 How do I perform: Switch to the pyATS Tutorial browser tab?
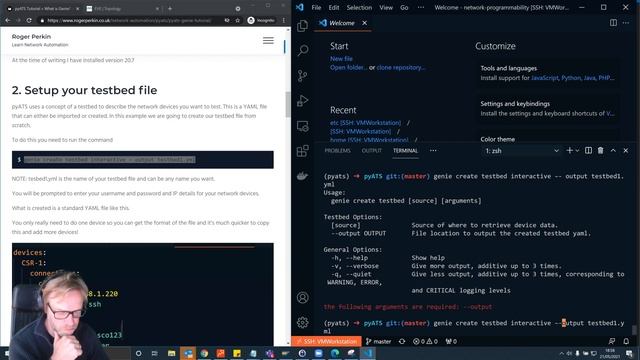point(42,8)
